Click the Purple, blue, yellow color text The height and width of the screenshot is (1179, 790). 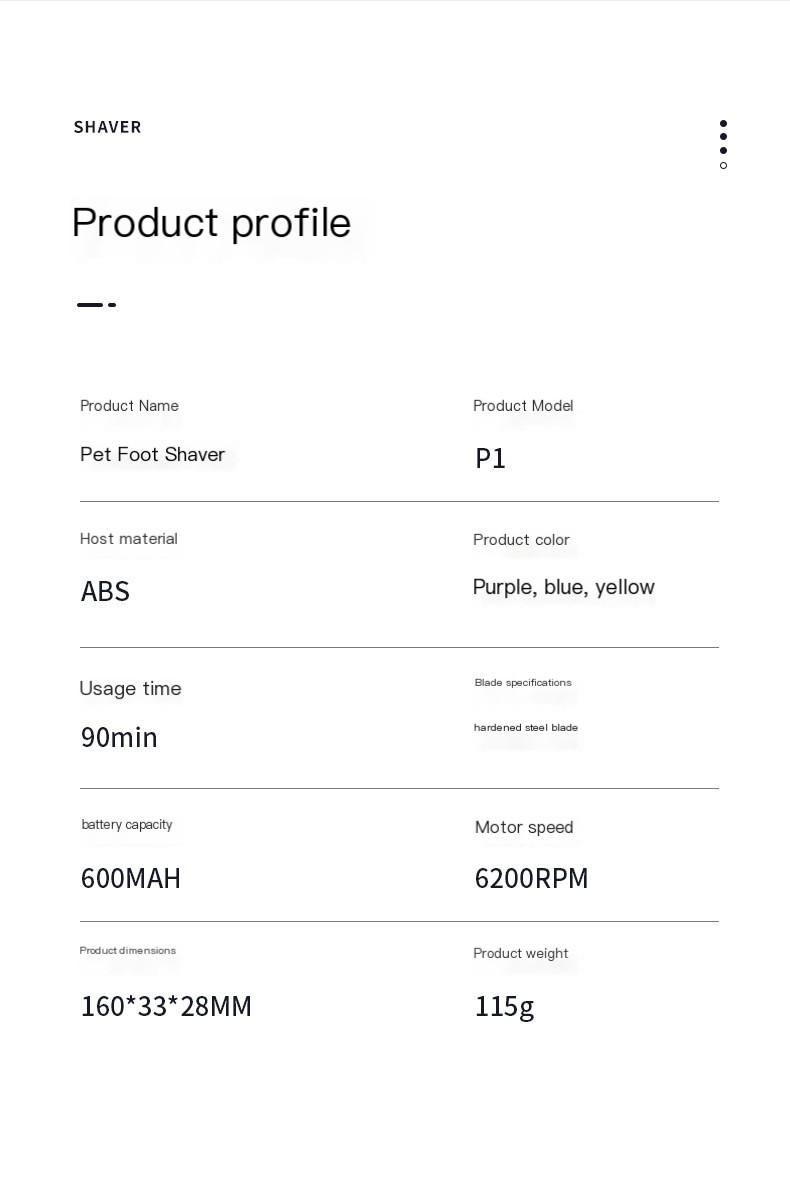tap(564, 587)
